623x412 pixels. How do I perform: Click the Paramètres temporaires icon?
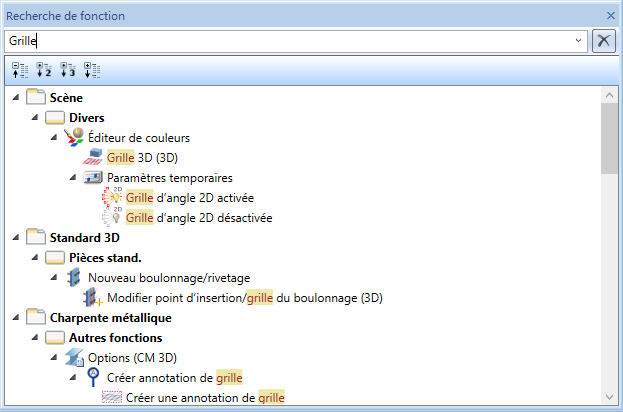point(93,177)
